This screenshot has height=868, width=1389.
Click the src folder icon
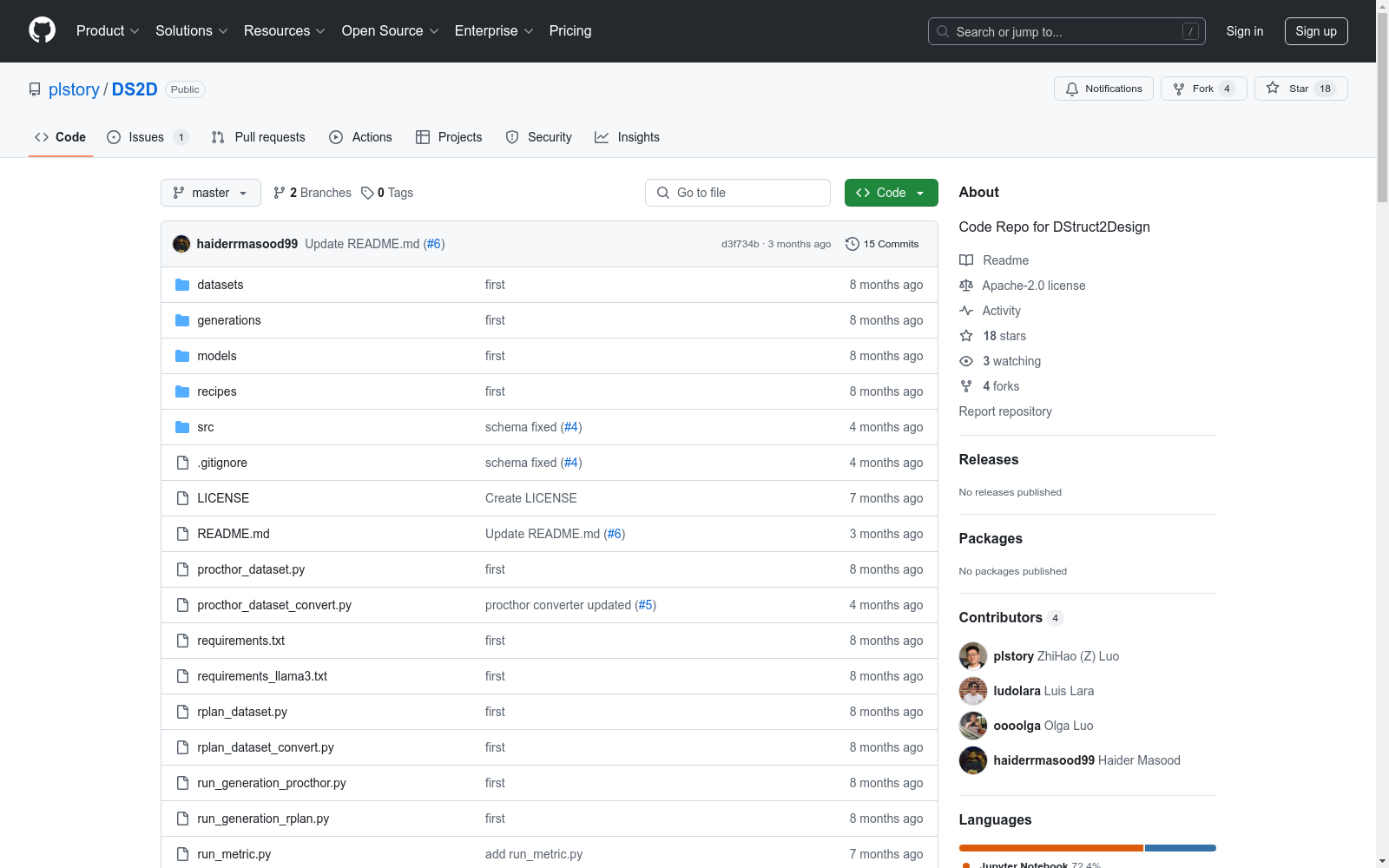click(x=182, y=427)
